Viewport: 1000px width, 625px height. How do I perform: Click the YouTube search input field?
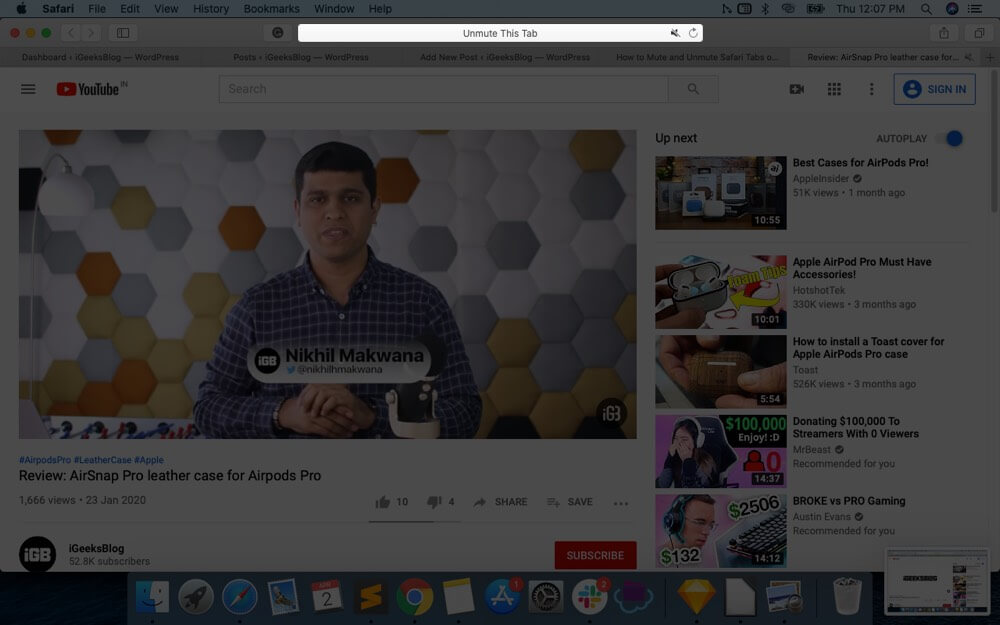443,89
